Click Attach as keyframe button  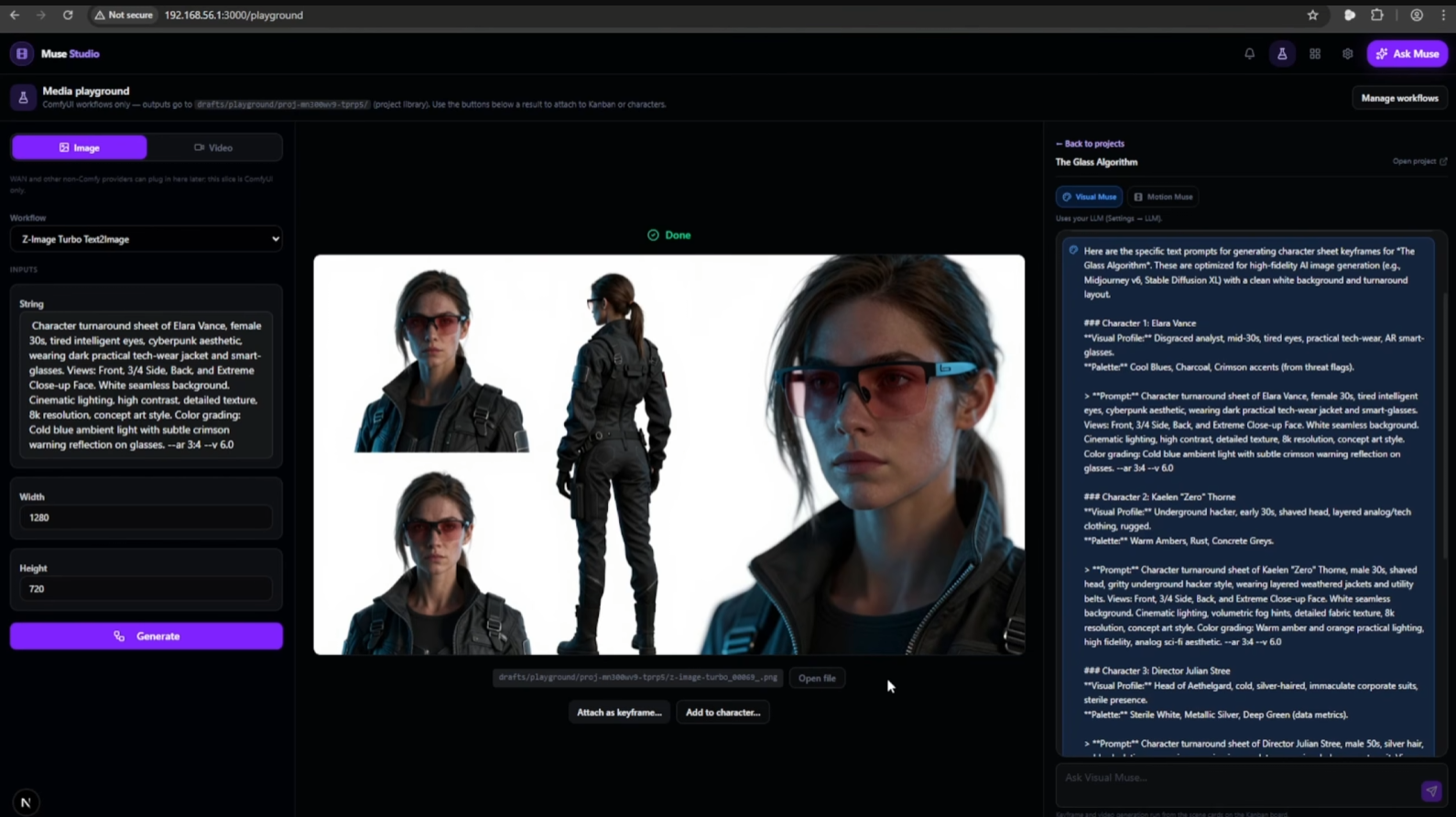click(619, 712)
